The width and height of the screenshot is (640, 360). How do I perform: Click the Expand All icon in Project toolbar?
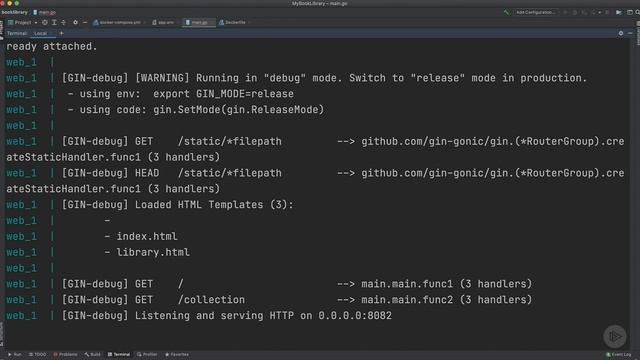coord(54,22)
